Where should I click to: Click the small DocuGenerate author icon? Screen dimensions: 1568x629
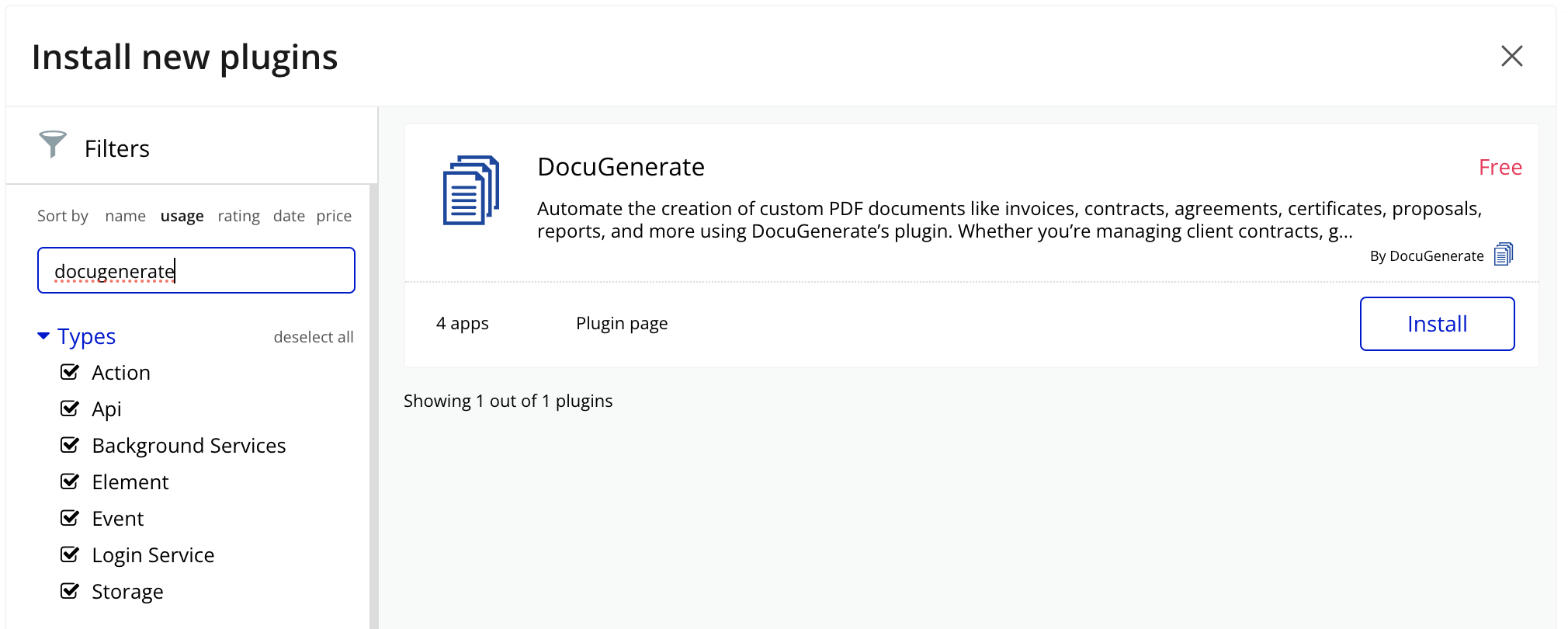pos(1503,255)
